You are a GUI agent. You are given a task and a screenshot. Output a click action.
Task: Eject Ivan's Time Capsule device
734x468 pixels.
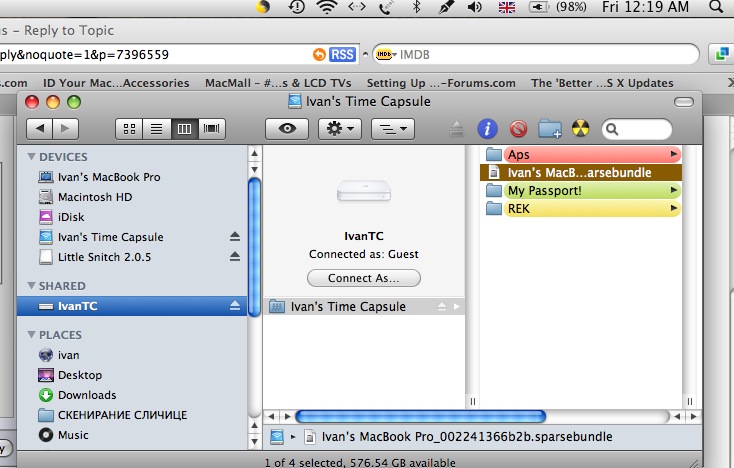coord(235,237)
